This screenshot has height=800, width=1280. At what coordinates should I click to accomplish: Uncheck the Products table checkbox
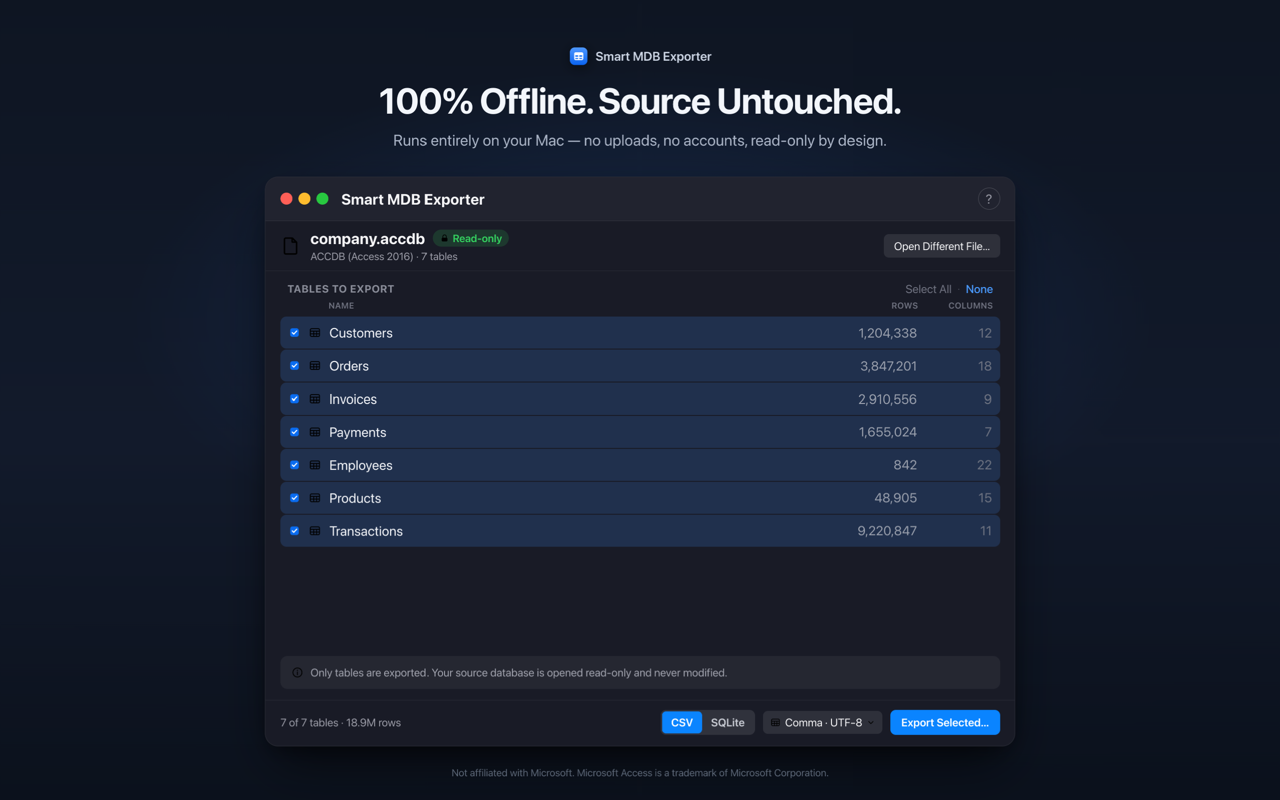coord(294,498)
